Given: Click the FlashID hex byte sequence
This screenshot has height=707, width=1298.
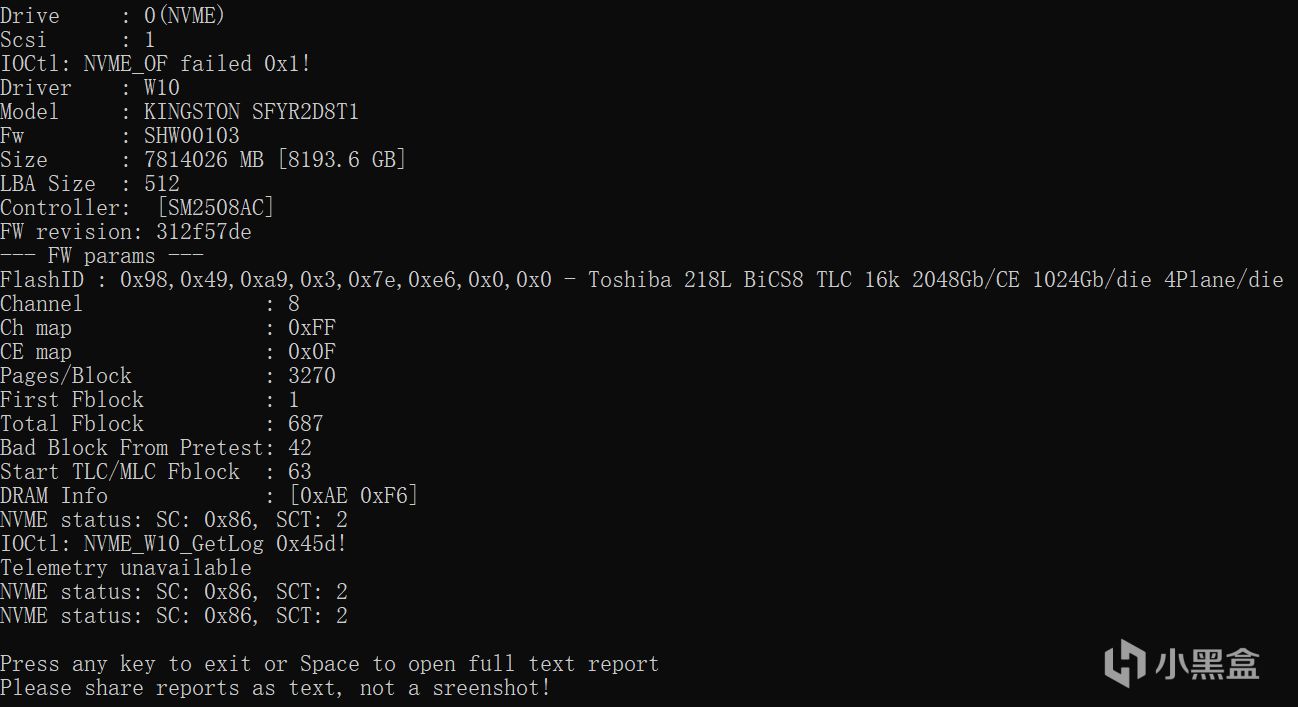Looking at the screenshot, I should pyautogui.click(x=335, y=280).
